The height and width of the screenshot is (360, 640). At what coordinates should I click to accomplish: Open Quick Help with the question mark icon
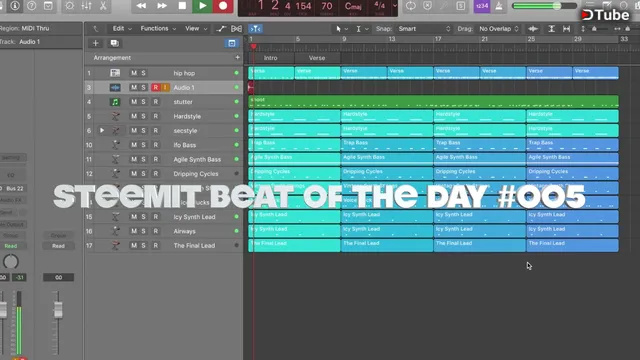pyautogui.click(x=31, y=6)
